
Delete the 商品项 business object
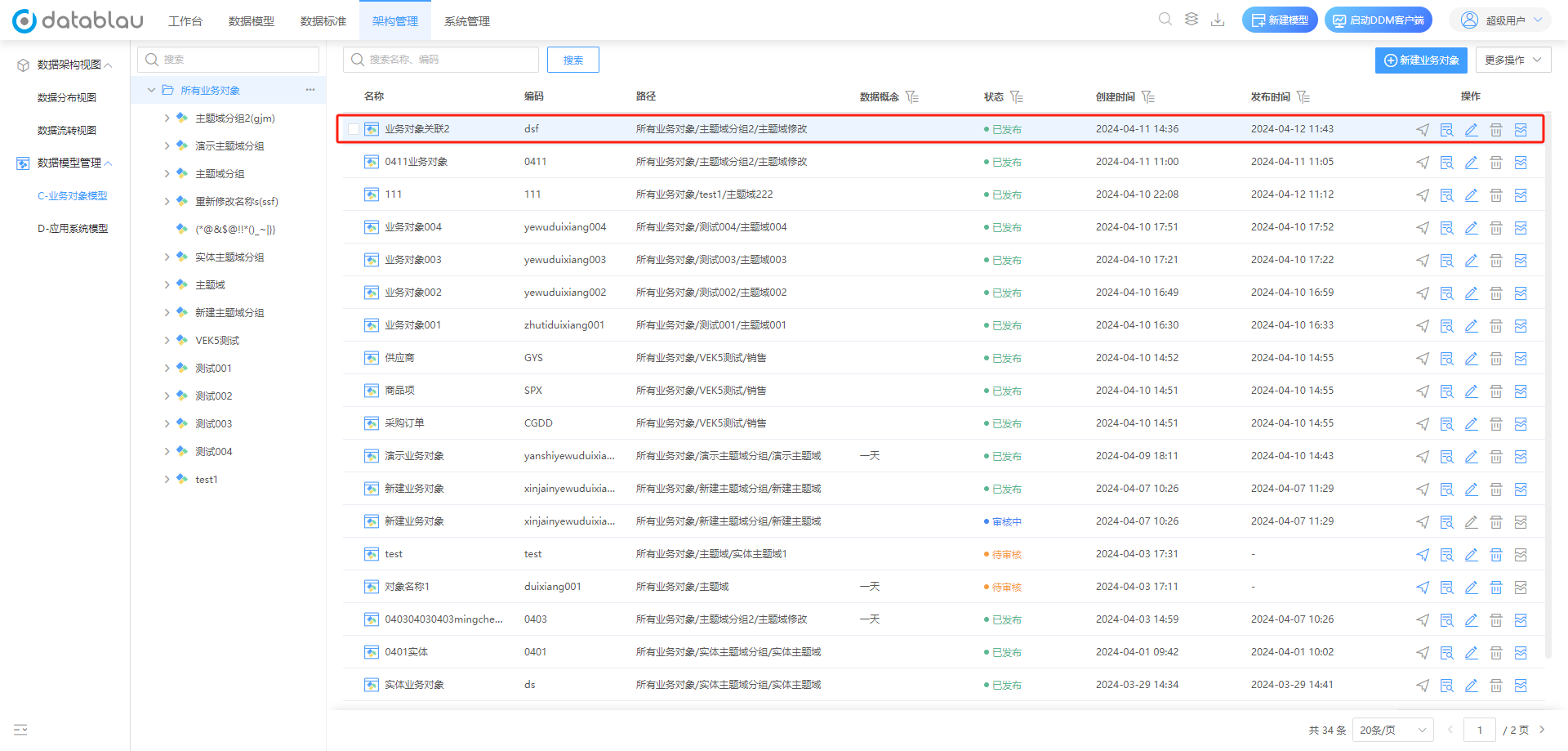tap(1496, 391)
